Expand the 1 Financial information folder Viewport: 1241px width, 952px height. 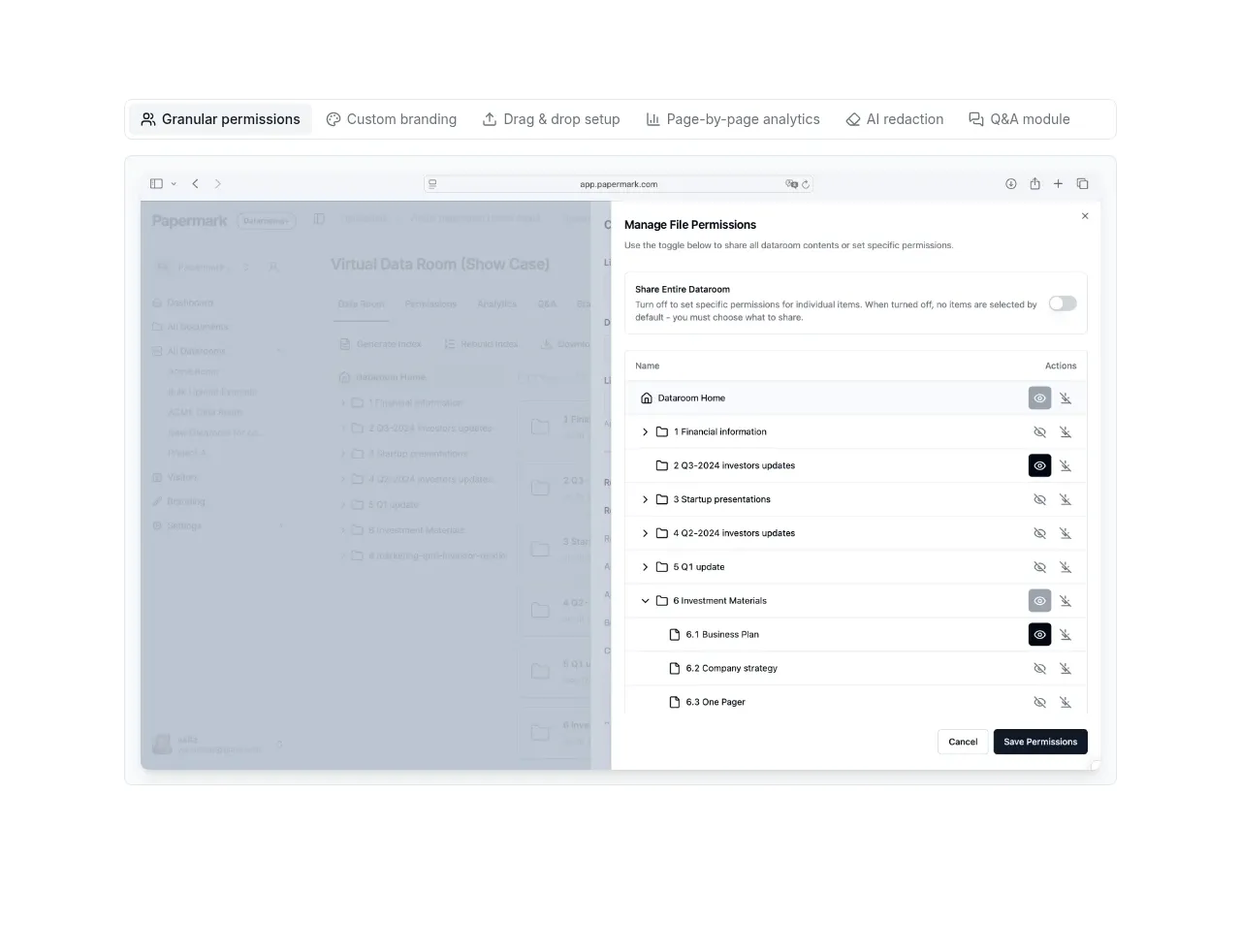(x=646, y=432)
